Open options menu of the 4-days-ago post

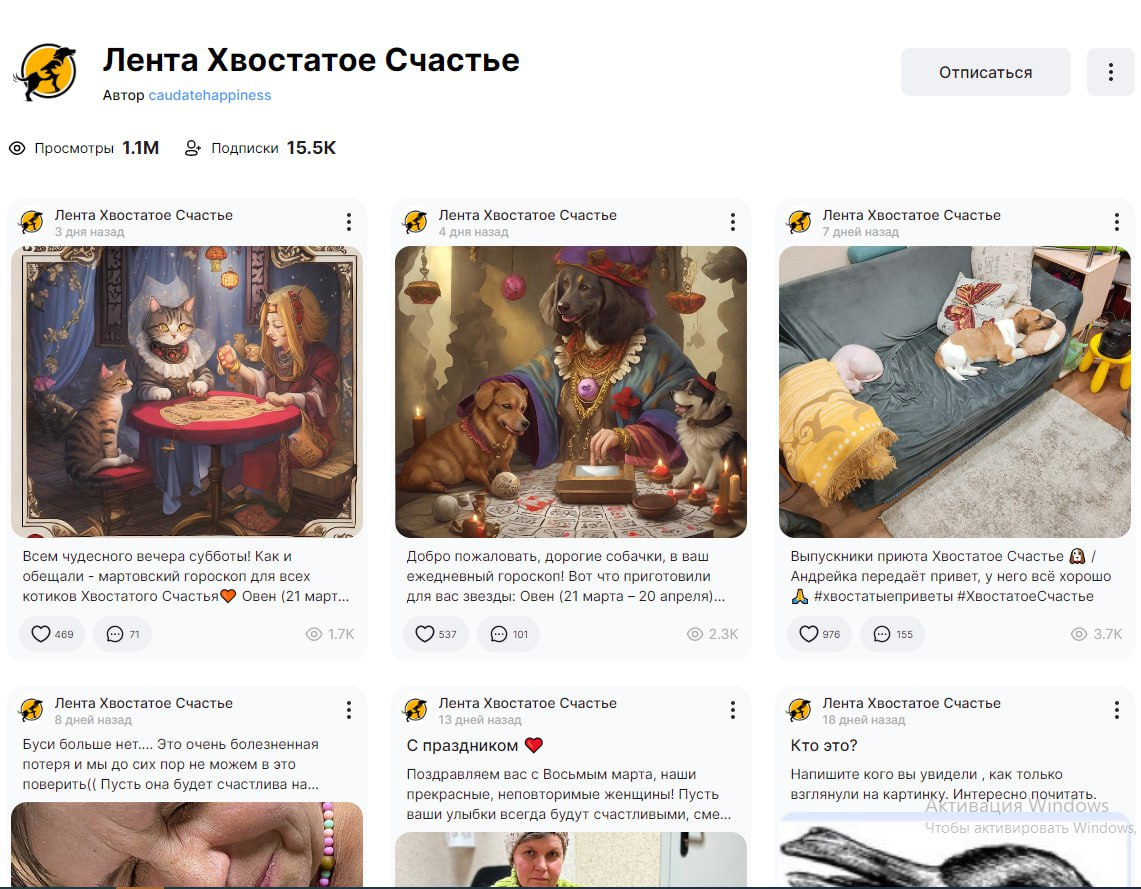pos(733,222)
